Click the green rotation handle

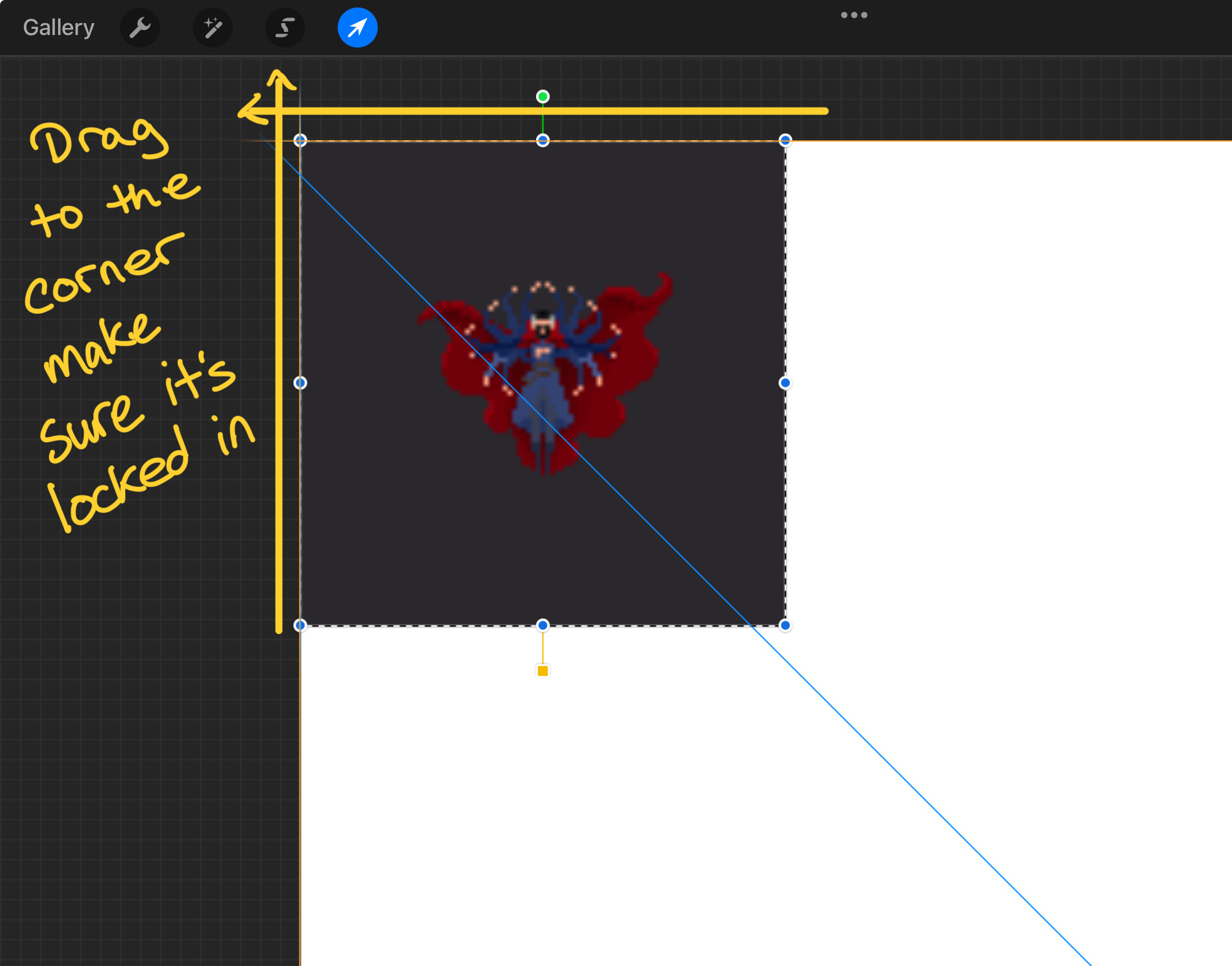pyautogui.click(x=543, y=96)
